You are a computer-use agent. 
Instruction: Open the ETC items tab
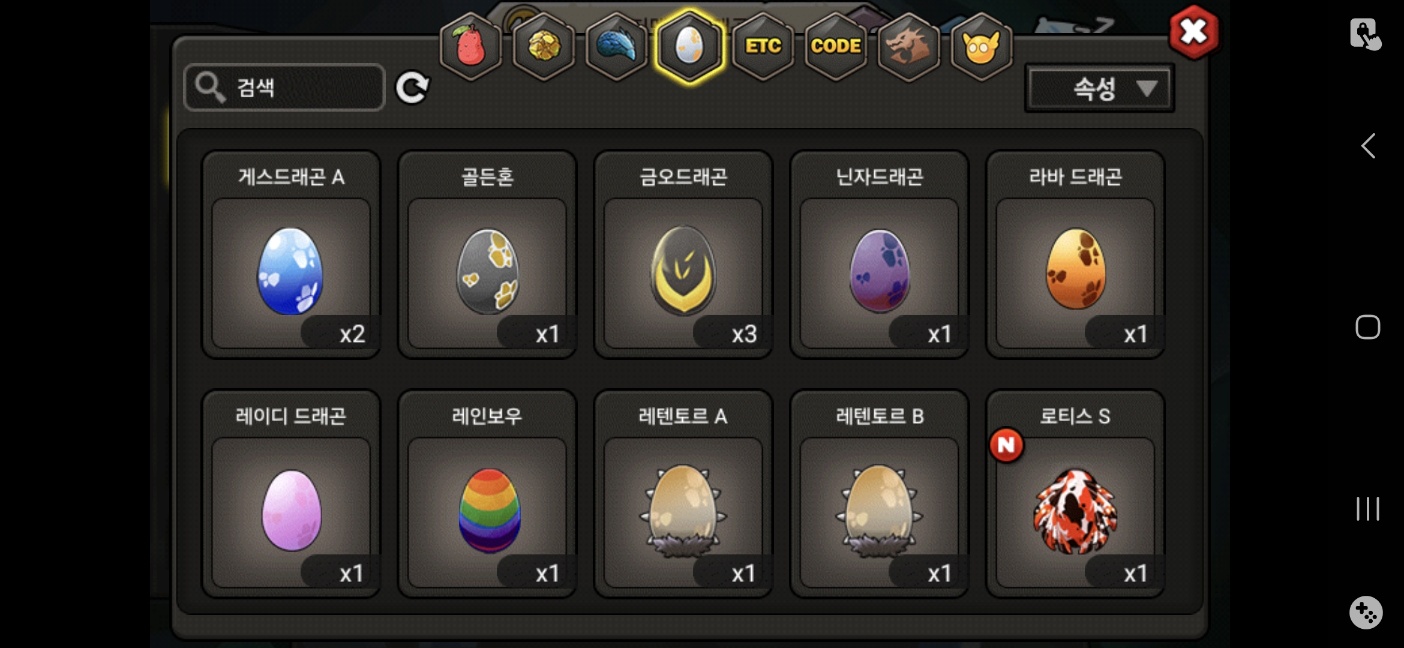coord(763,46)
